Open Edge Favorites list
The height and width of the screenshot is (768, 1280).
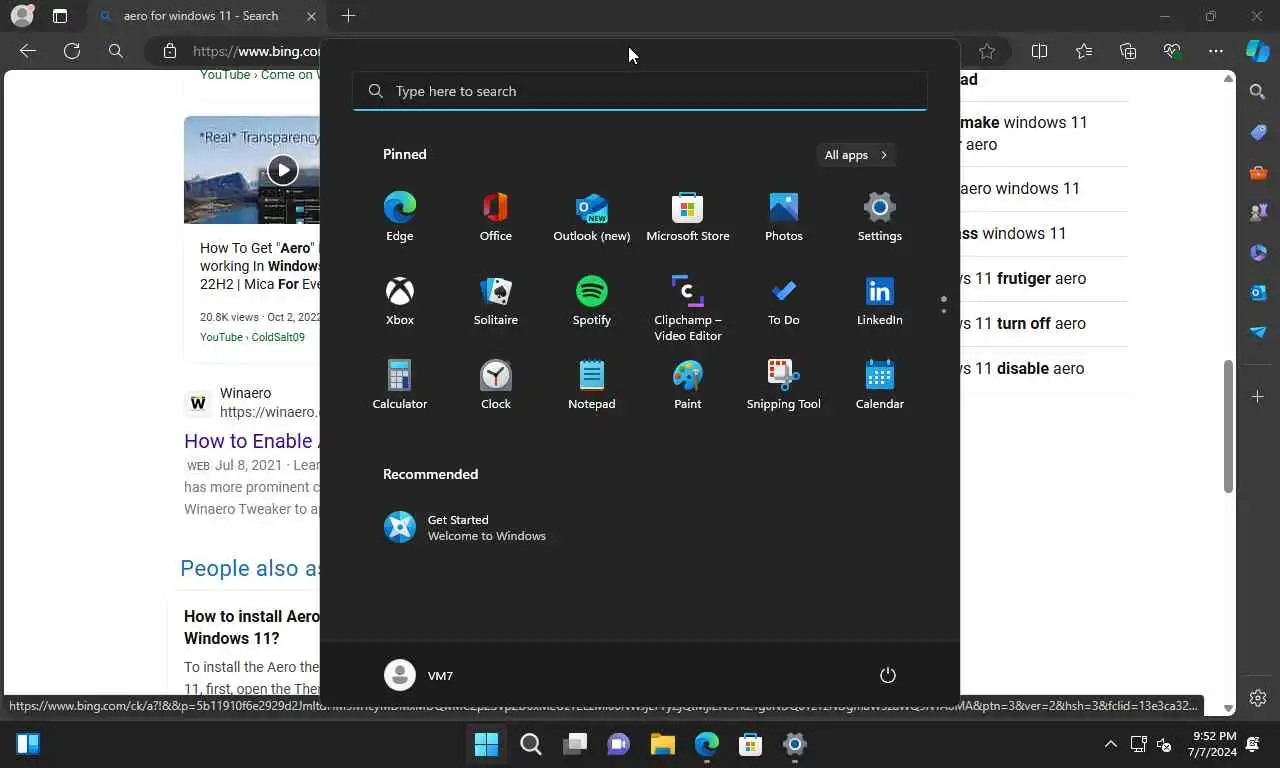[1084, 51]
